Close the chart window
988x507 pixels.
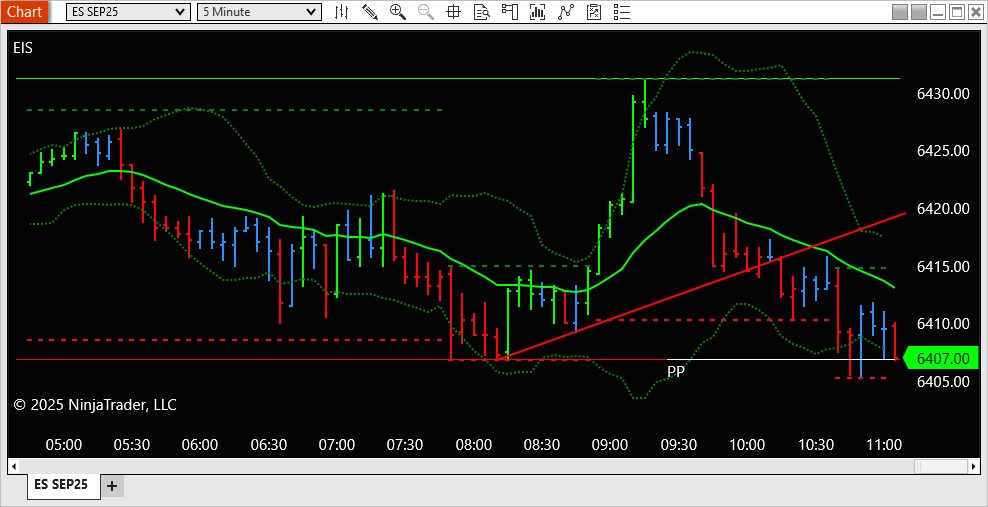pyautogui.click(x=975, y=12)
